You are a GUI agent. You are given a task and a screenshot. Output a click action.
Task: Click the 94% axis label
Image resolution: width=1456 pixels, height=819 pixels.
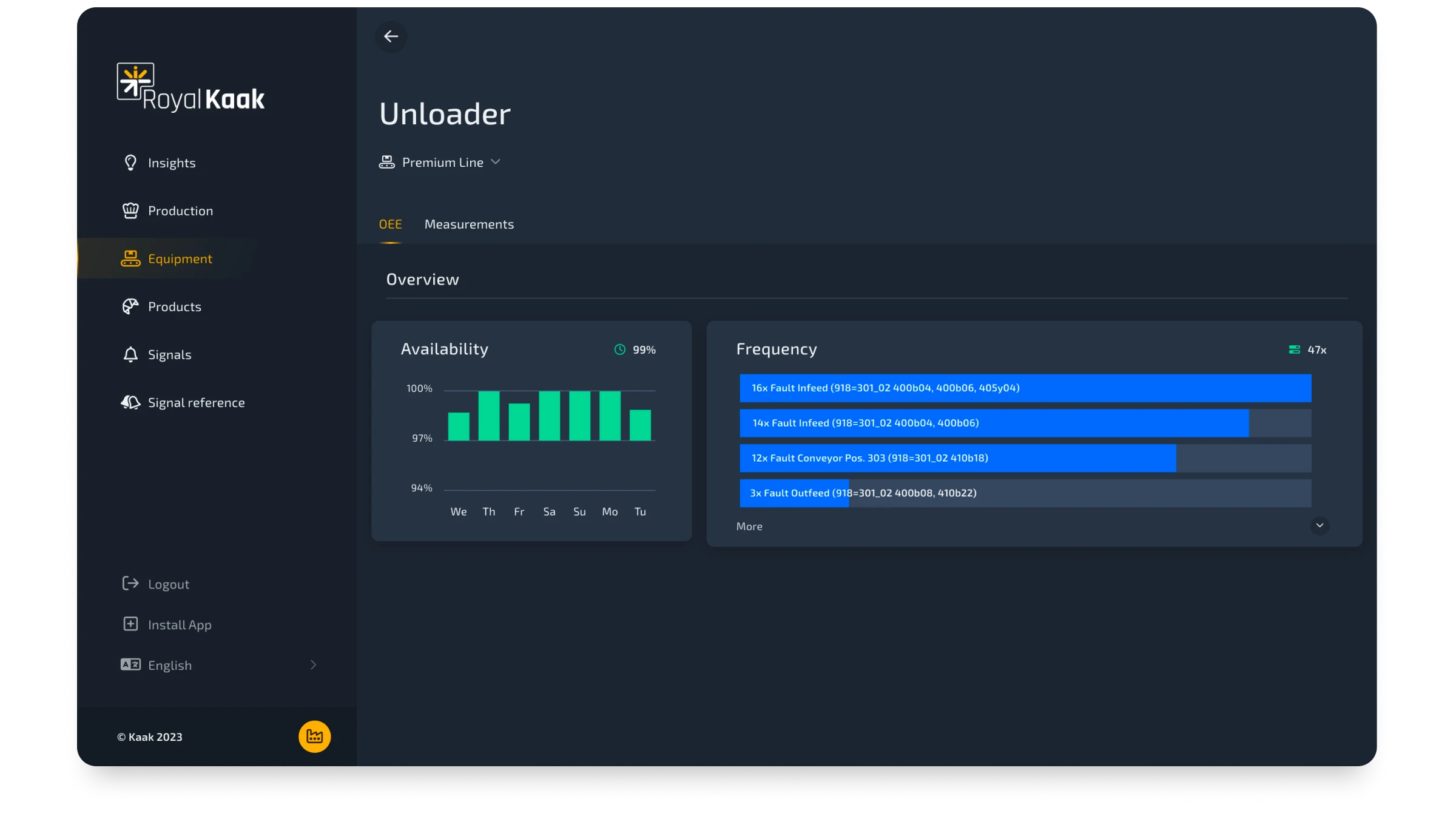pos(422,488)
